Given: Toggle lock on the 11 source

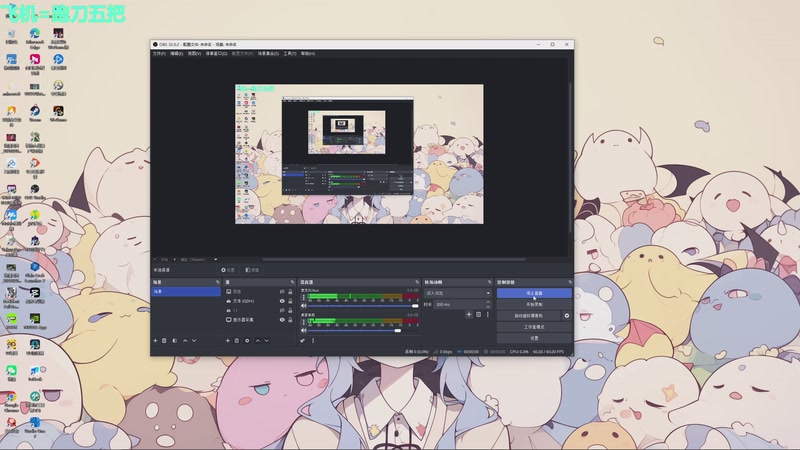Looking at the screenshot, I should (290, 310).
